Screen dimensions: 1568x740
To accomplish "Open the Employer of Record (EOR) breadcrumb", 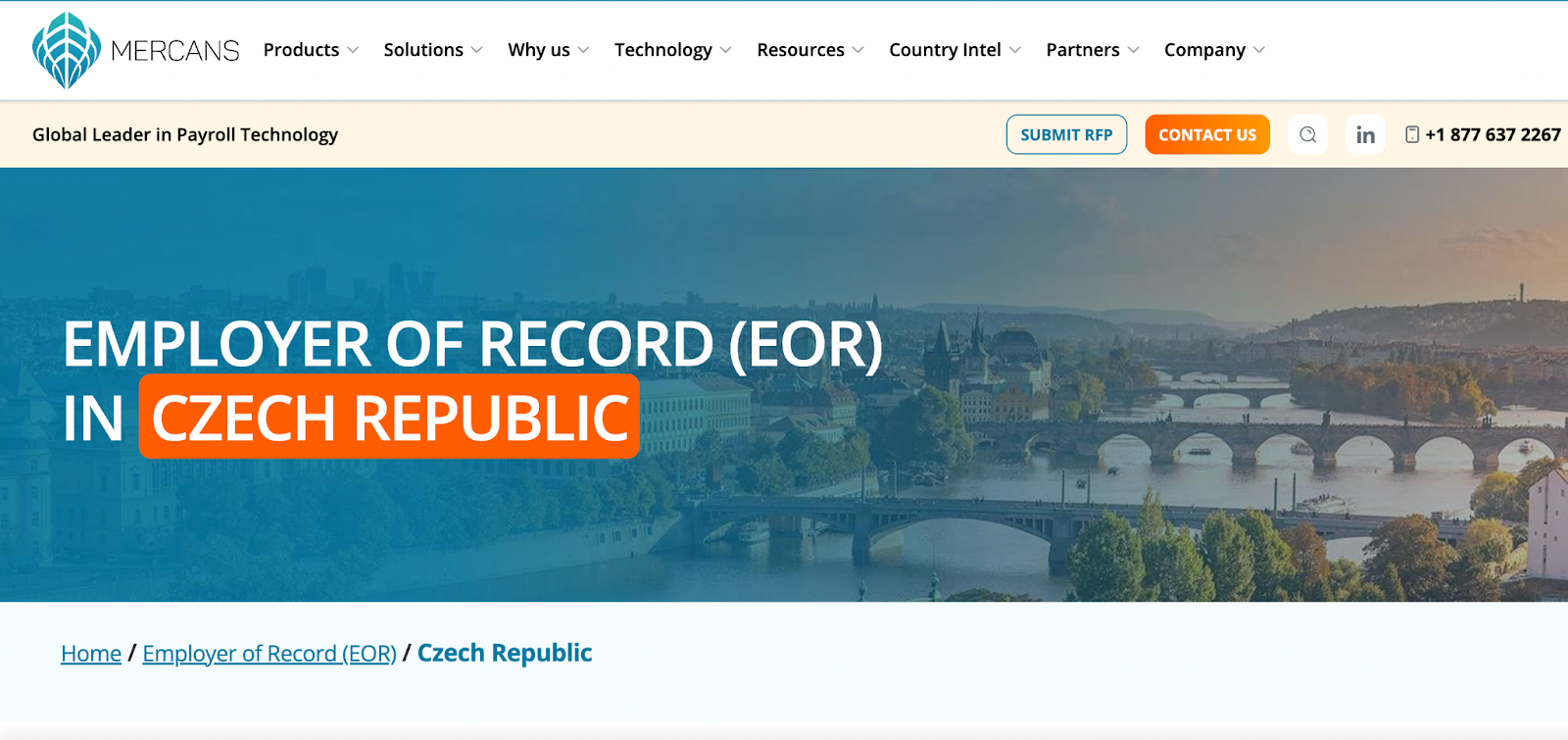I will click(x=269, y=654).
